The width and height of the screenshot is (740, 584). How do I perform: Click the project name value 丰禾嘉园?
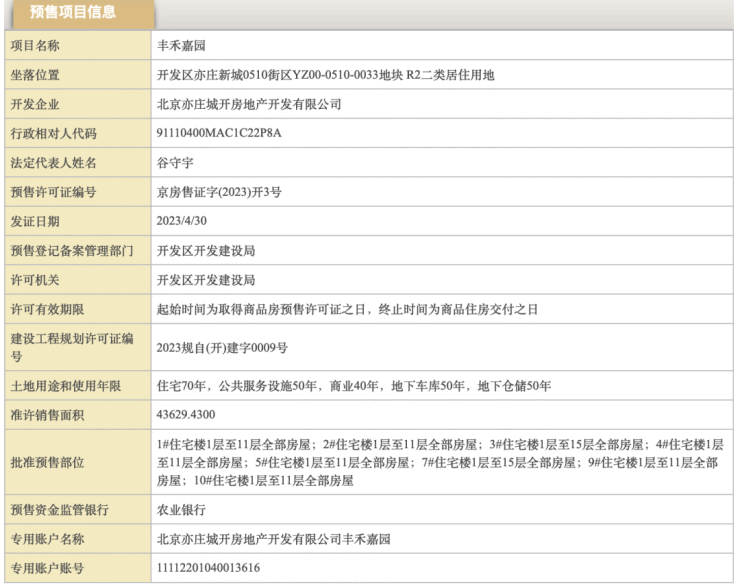tap(182, 45)
